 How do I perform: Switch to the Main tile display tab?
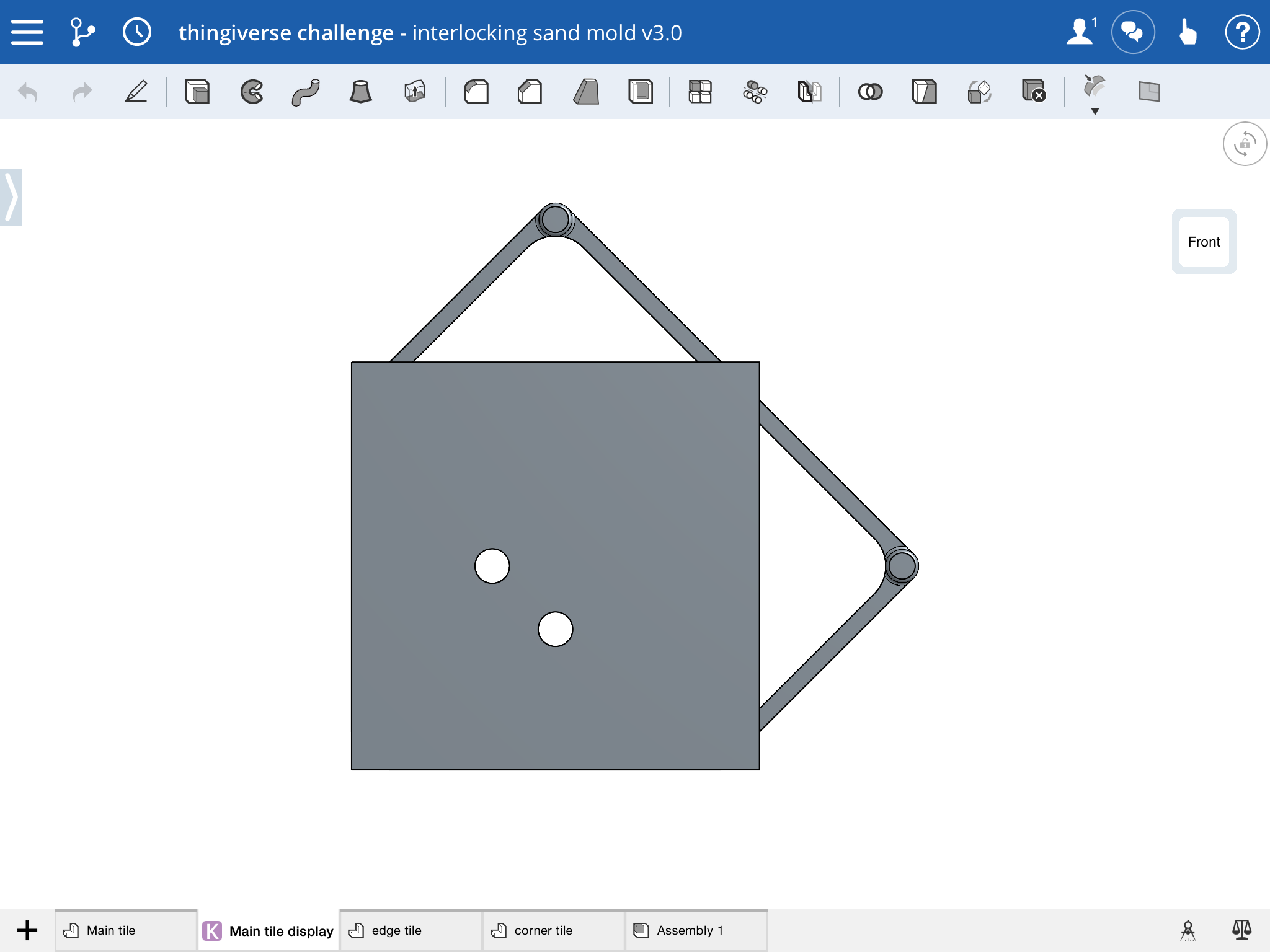pyautogui.click(x=269, y=930)
